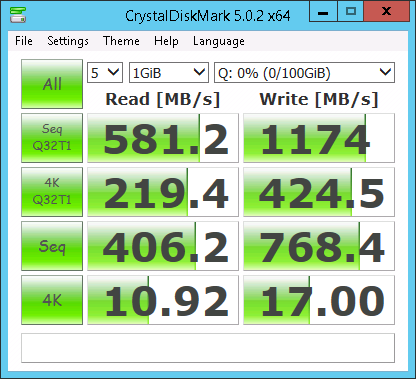Expand the drive dropdown showing Q: 0%
Viewport: 416px width, 379px height.
(x=304, y=72)
